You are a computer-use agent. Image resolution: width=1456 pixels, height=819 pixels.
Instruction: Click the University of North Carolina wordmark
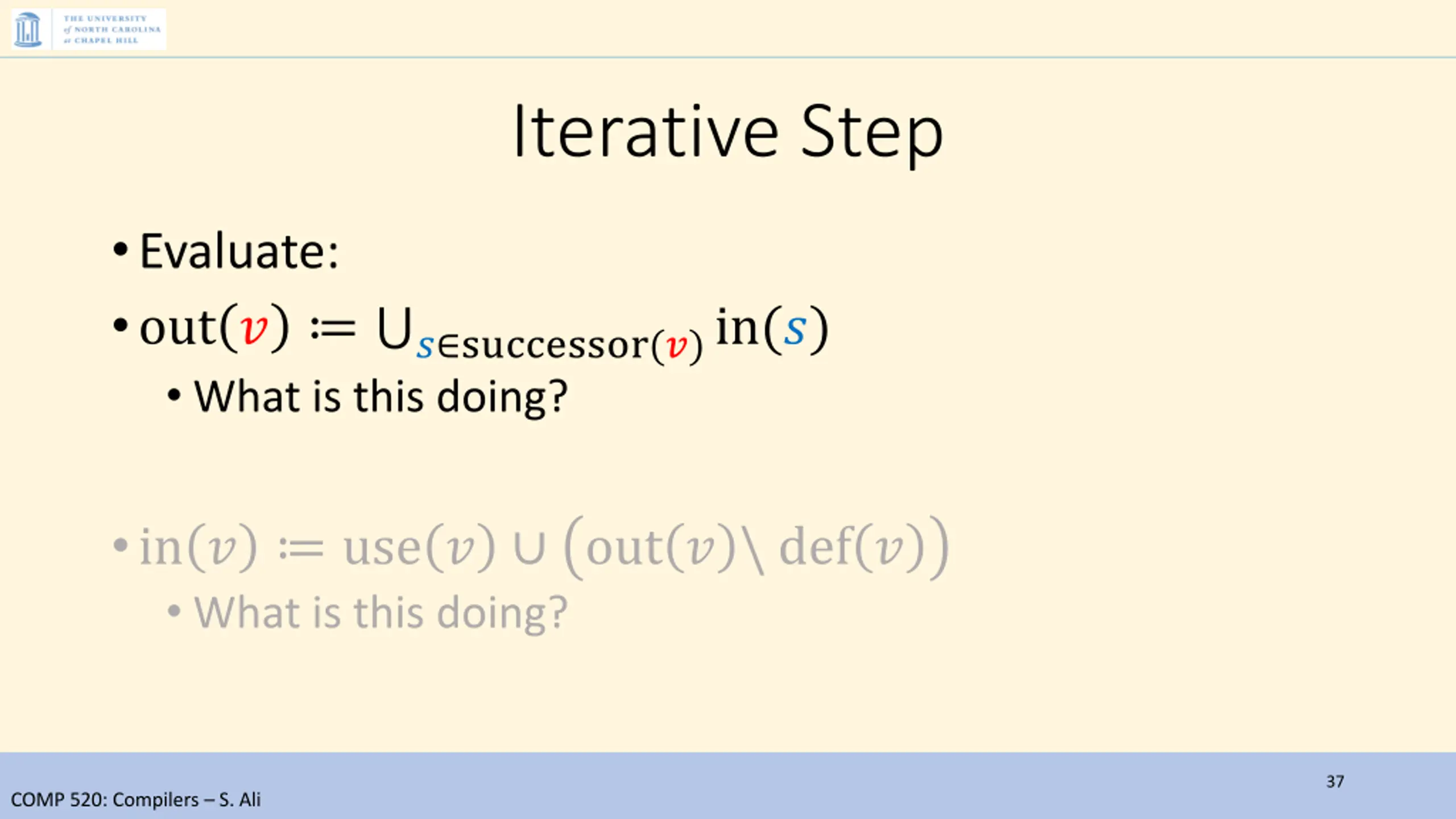point(111,30)
